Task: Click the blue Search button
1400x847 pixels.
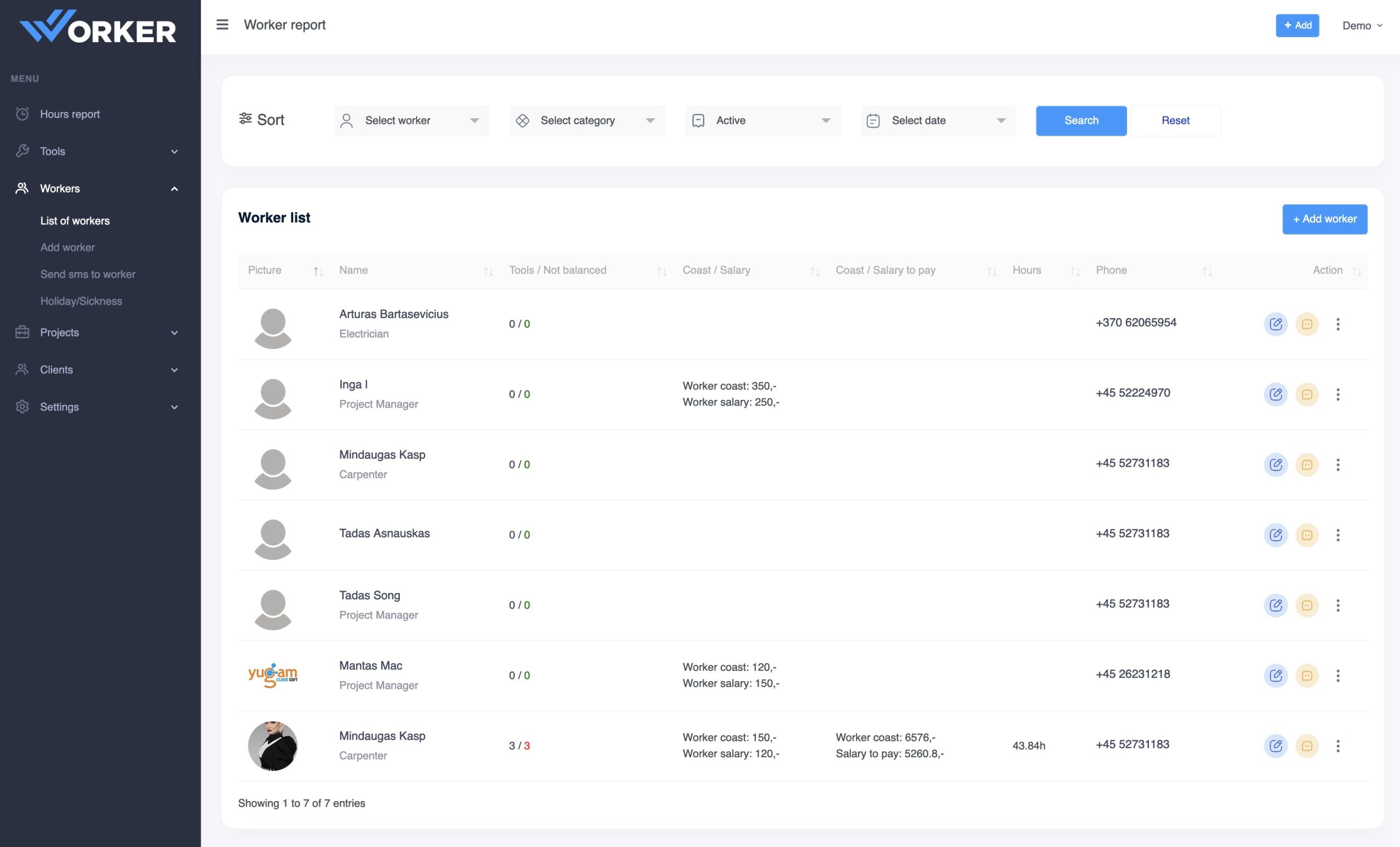Action: [x=1081, y=120]
